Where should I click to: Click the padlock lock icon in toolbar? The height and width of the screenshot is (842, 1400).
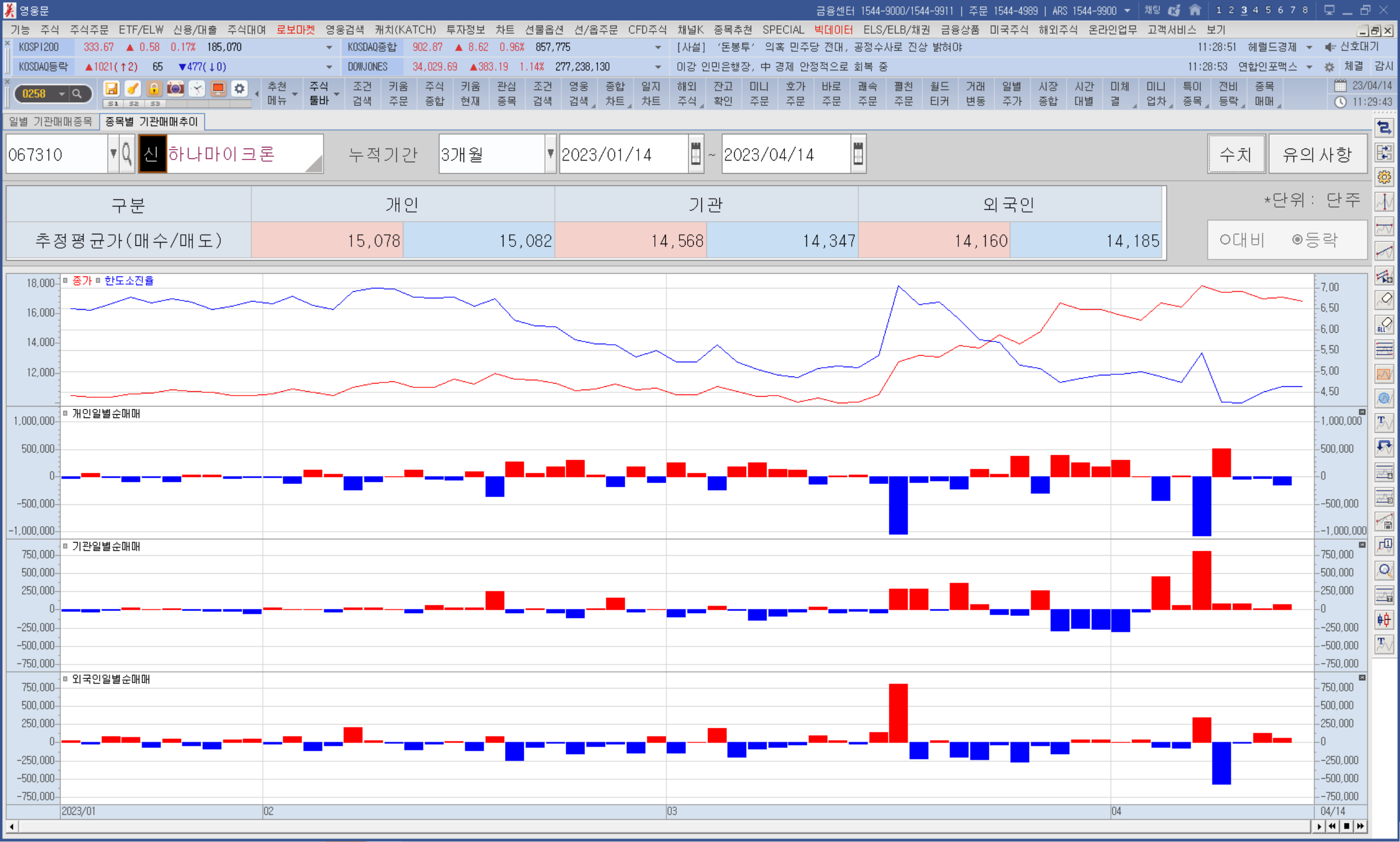(x=154, y=89)
